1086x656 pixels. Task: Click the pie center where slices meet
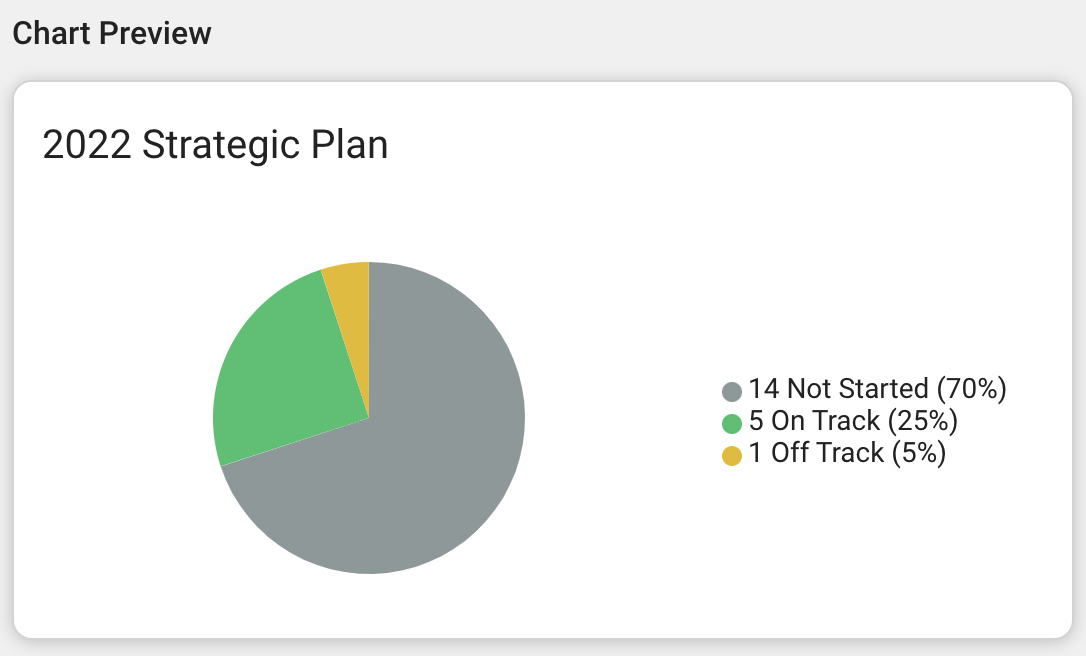pyautogui.click(x=368, y=418)
